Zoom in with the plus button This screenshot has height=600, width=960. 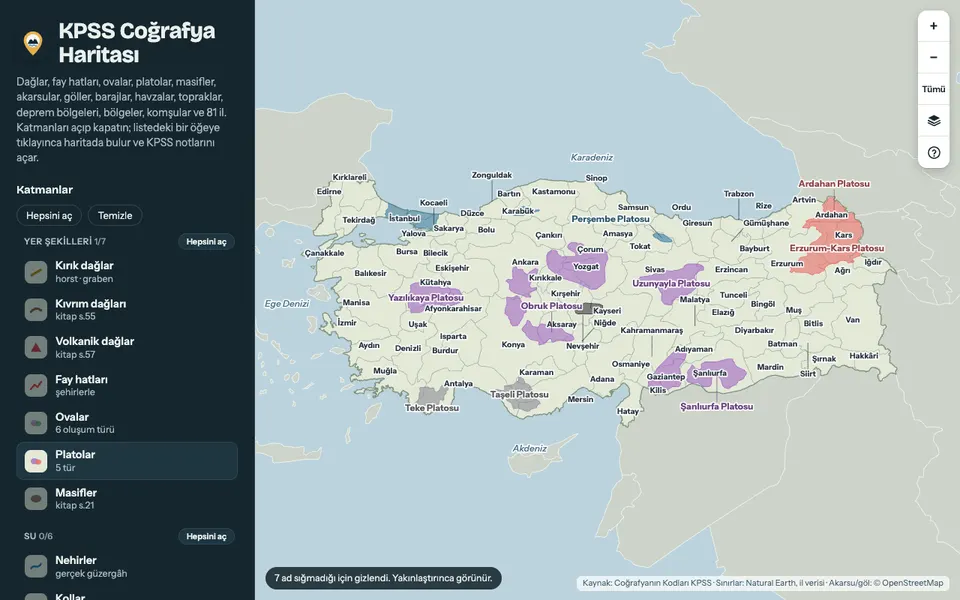point(934,26)
